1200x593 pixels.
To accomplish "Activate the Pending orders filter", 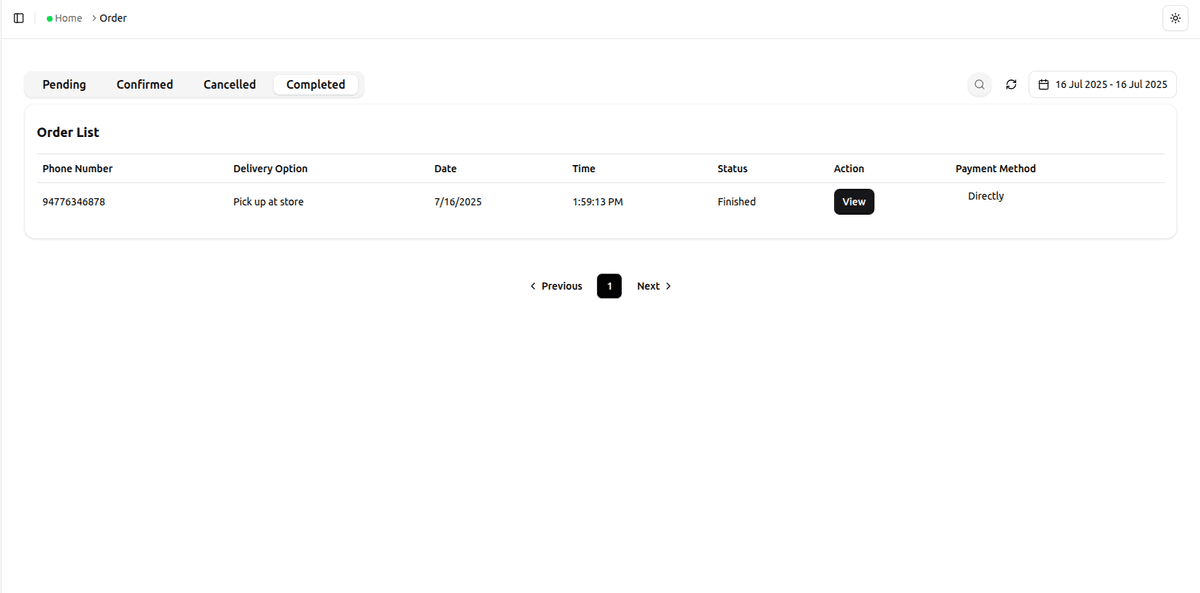I will pos(64,84).
